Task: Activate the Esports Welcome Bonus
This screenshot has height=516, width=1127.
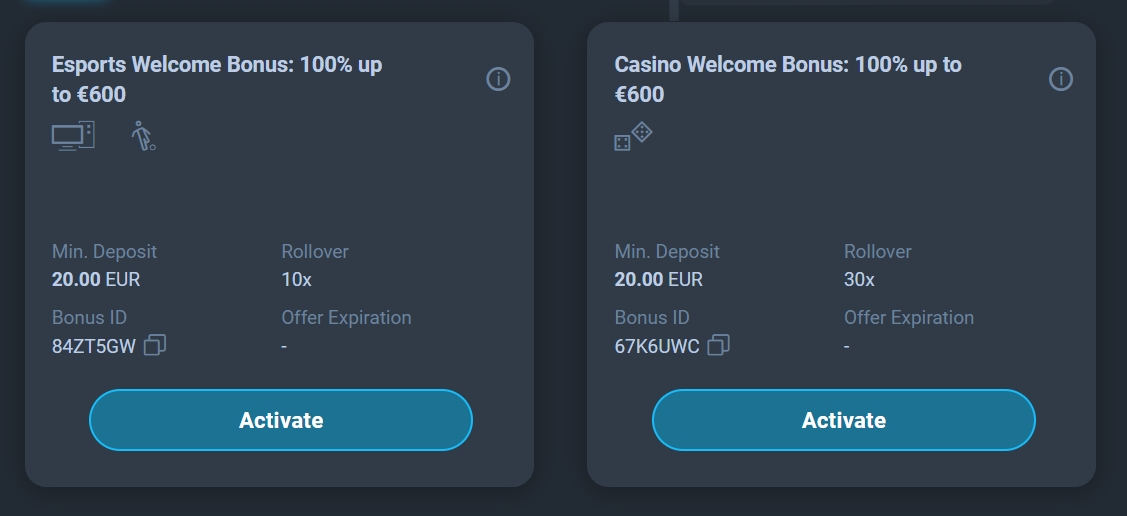Action: point(281,420)
